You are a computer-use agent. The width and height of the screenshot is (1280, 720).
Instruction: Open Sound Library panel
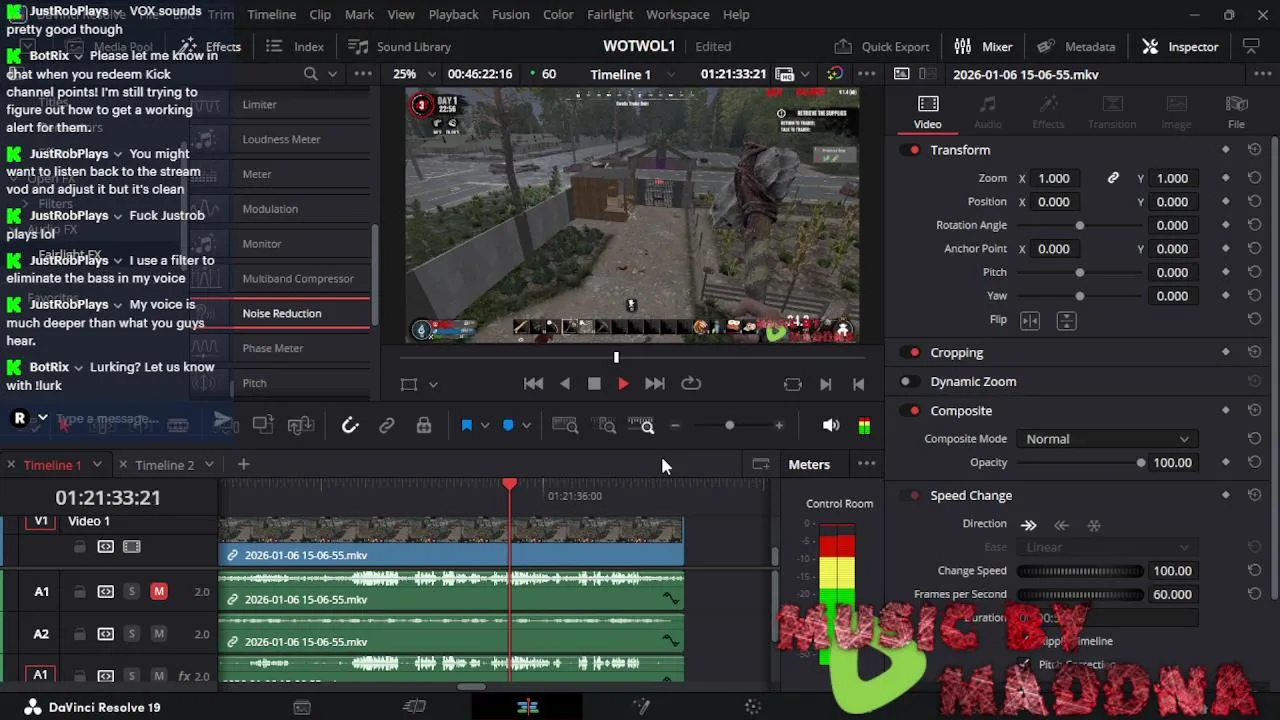399,47
